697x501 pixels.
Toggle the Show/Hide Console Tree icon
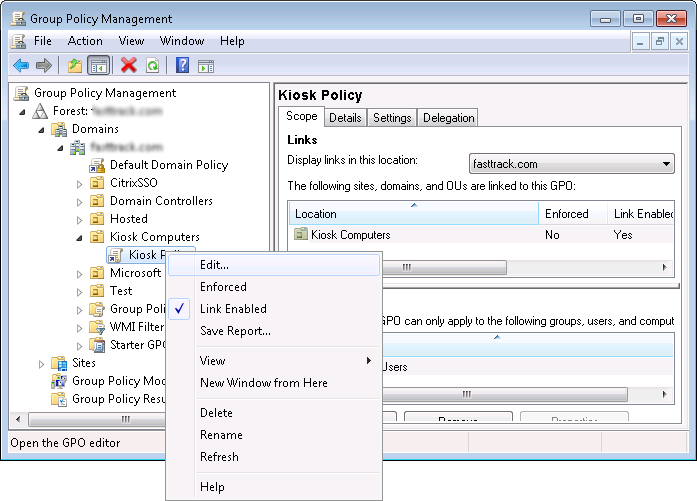pos(98,66)
